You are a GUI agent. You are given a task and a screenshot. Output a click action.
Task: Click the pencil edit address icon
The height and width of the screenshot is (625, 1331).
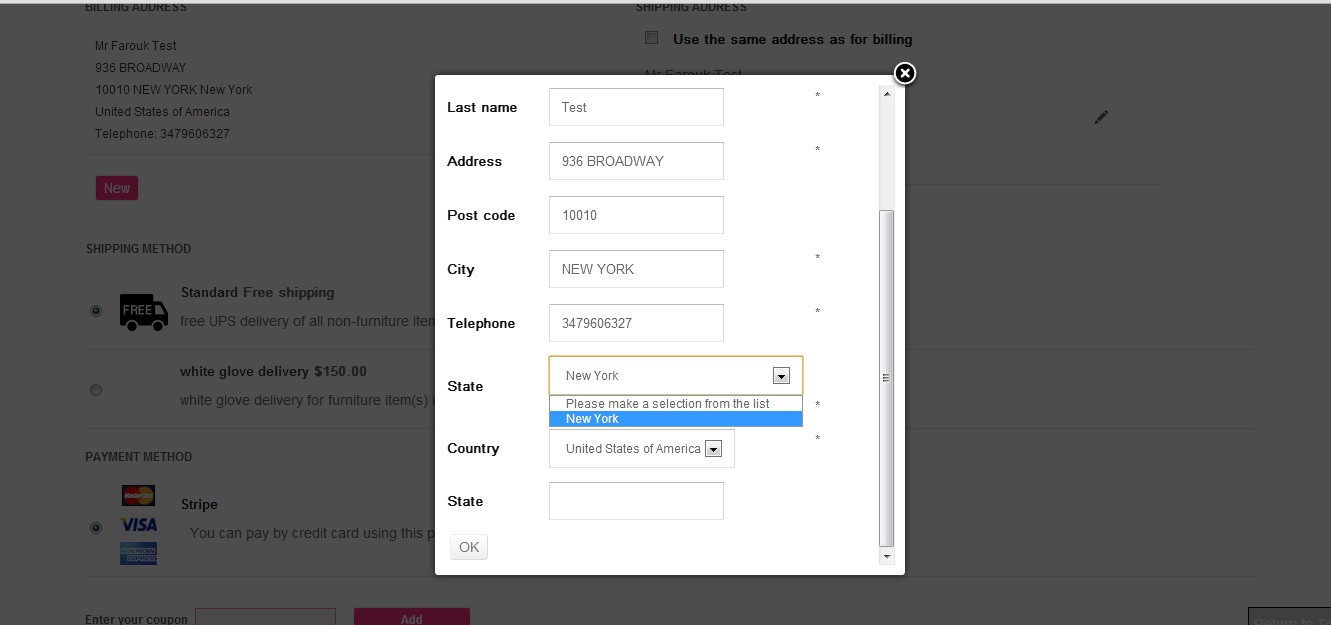click(x=1101, y=117)
